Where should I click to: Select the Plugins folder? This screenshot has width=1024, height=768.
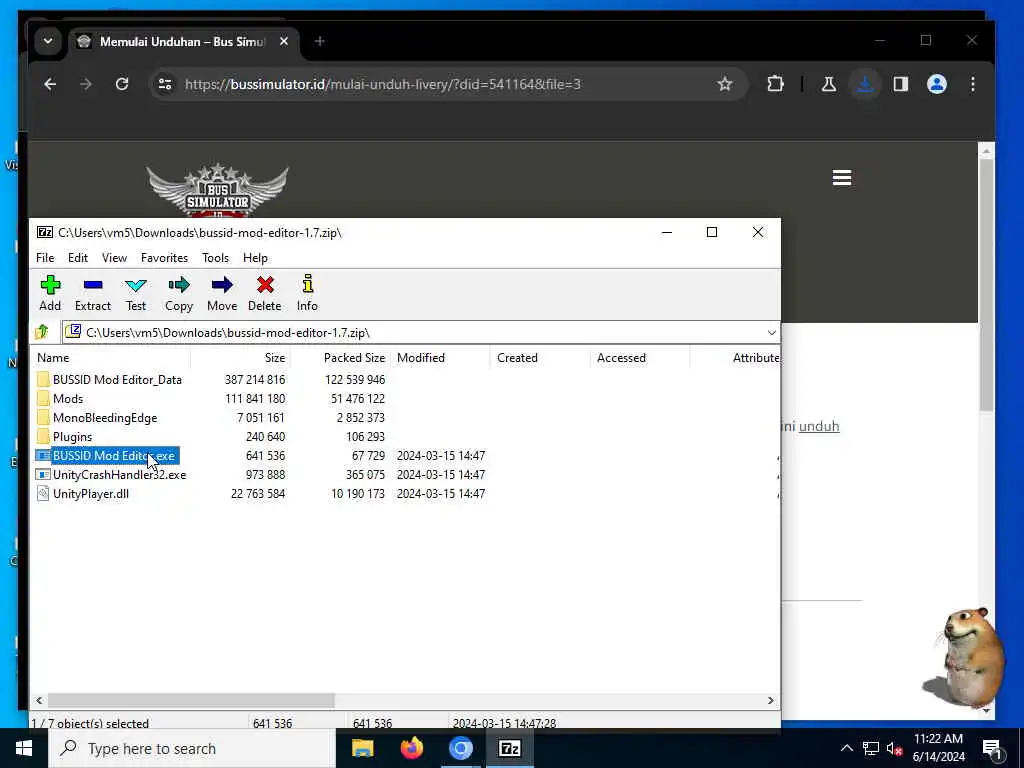72,436
